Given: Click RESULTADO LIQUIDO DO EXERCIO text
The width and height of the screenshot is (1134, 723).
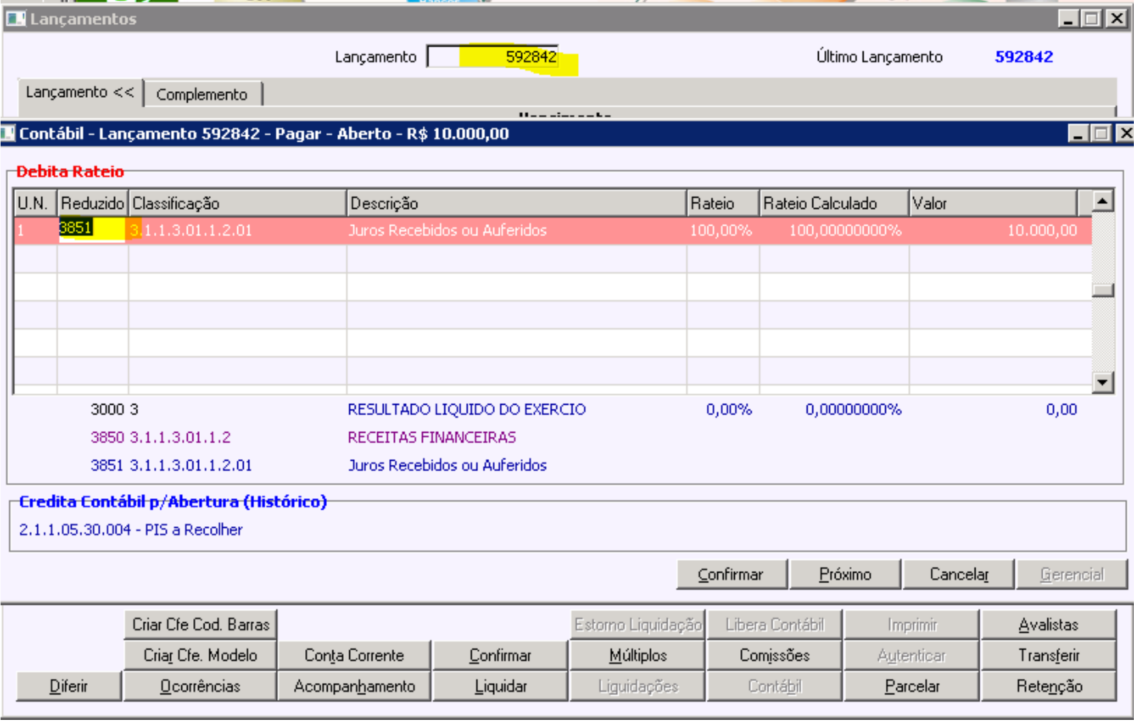Looking at the screenshot, I should pyautogui.click(x=466, y=410).
